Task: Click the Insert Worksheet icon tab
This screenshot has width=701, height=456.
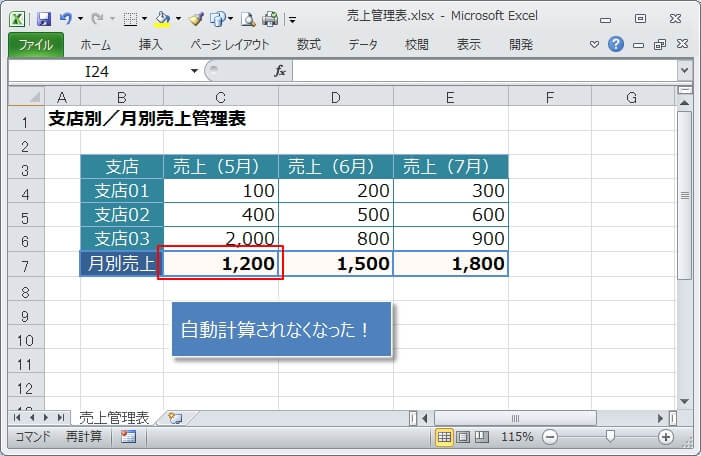Action: [x=175, y=418]
